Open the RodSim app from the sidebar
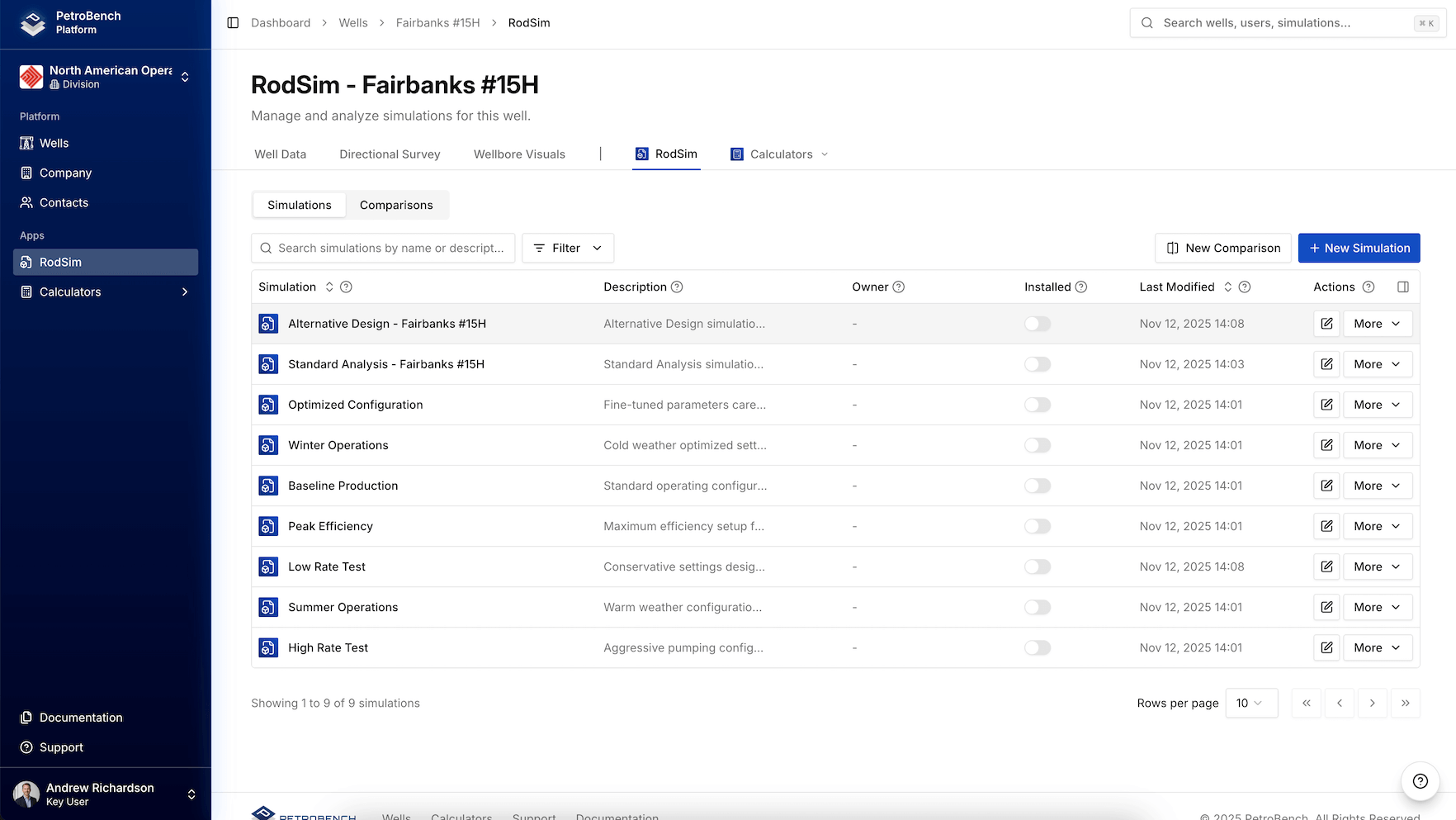 point(60,262)
